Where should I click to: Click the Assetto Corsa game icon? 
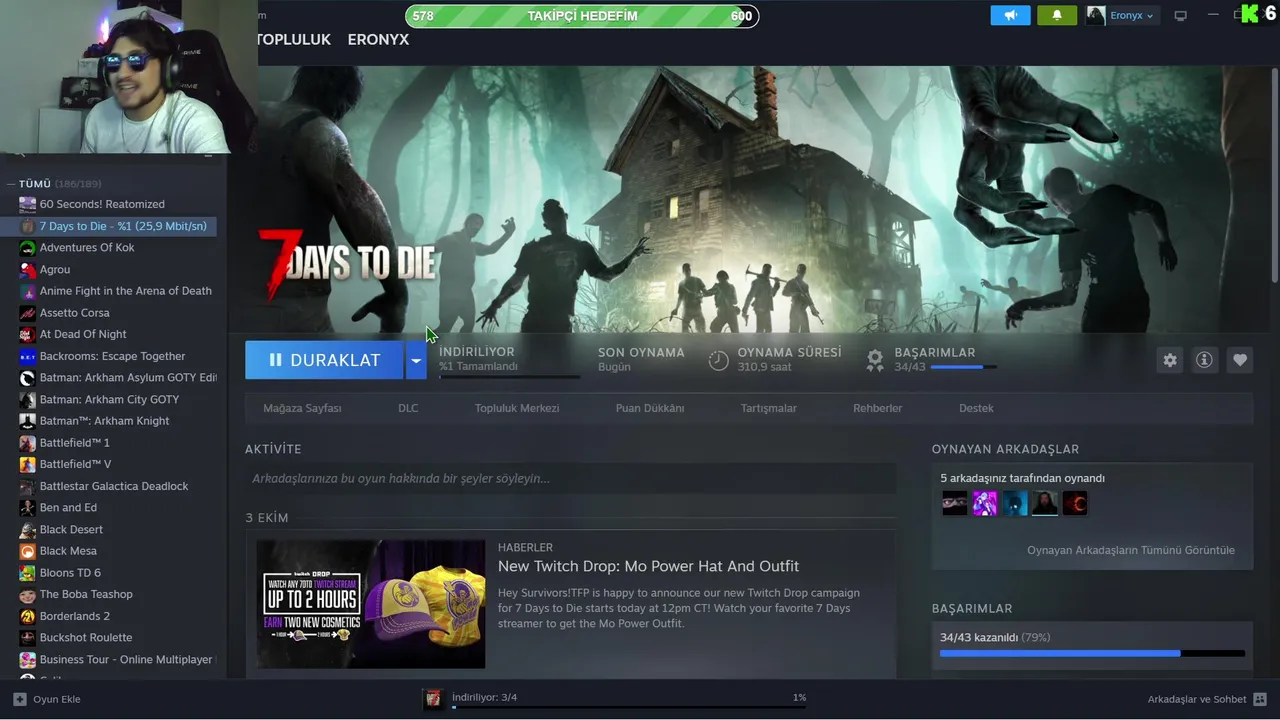coord(27,313)
